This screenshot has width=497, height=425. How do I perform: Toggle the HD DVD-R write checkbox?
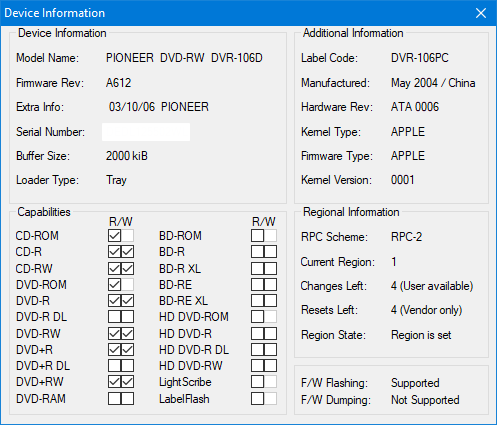tap(270, 333)
